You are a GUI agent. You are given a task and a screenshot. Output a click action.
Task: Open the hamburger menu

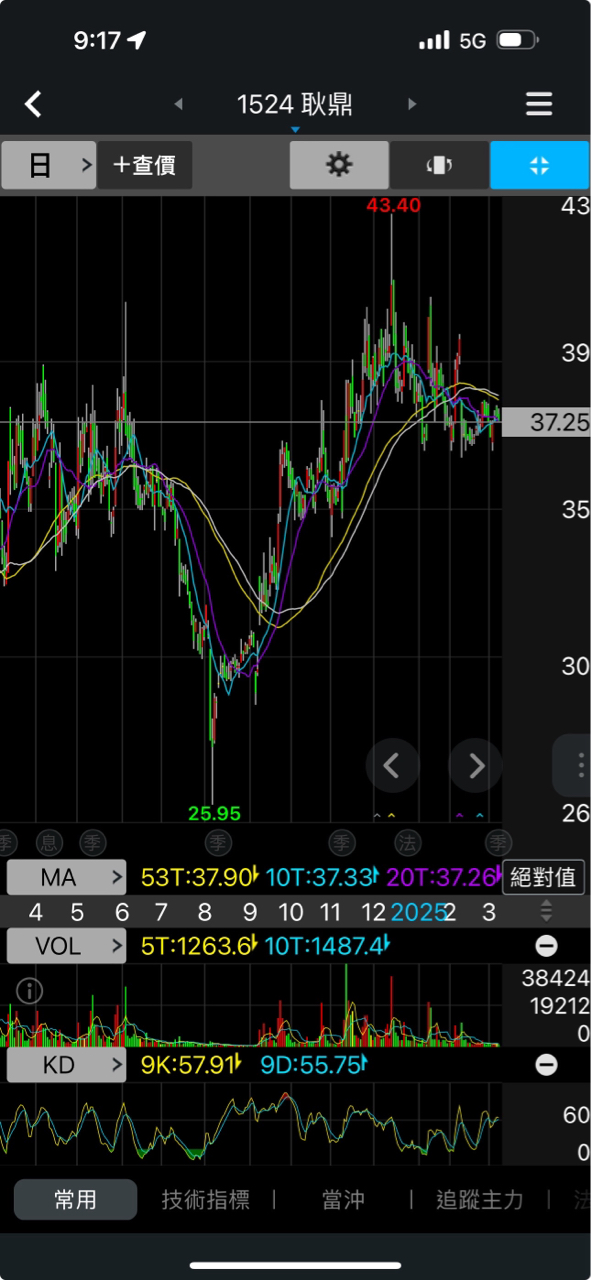click(539, 104)
